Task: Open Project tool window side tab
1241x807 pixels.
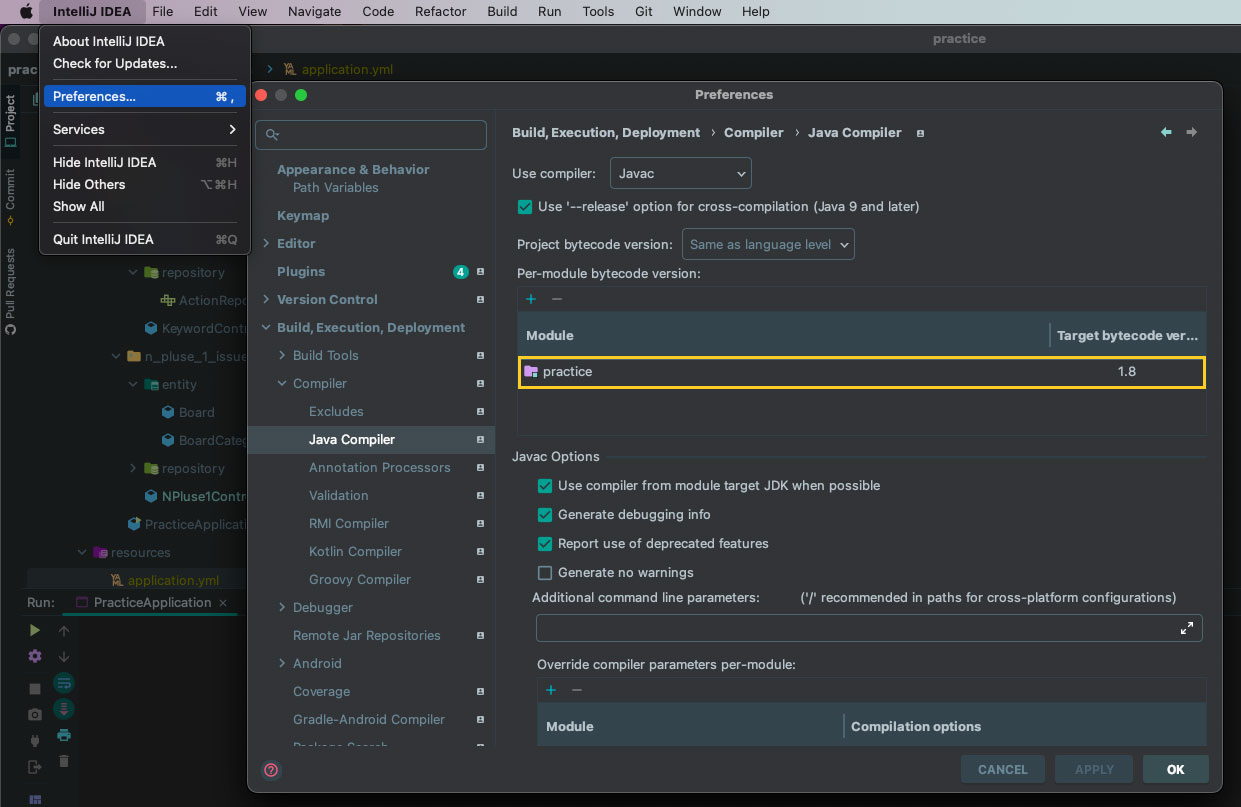Action: click(x=10, y=122)
